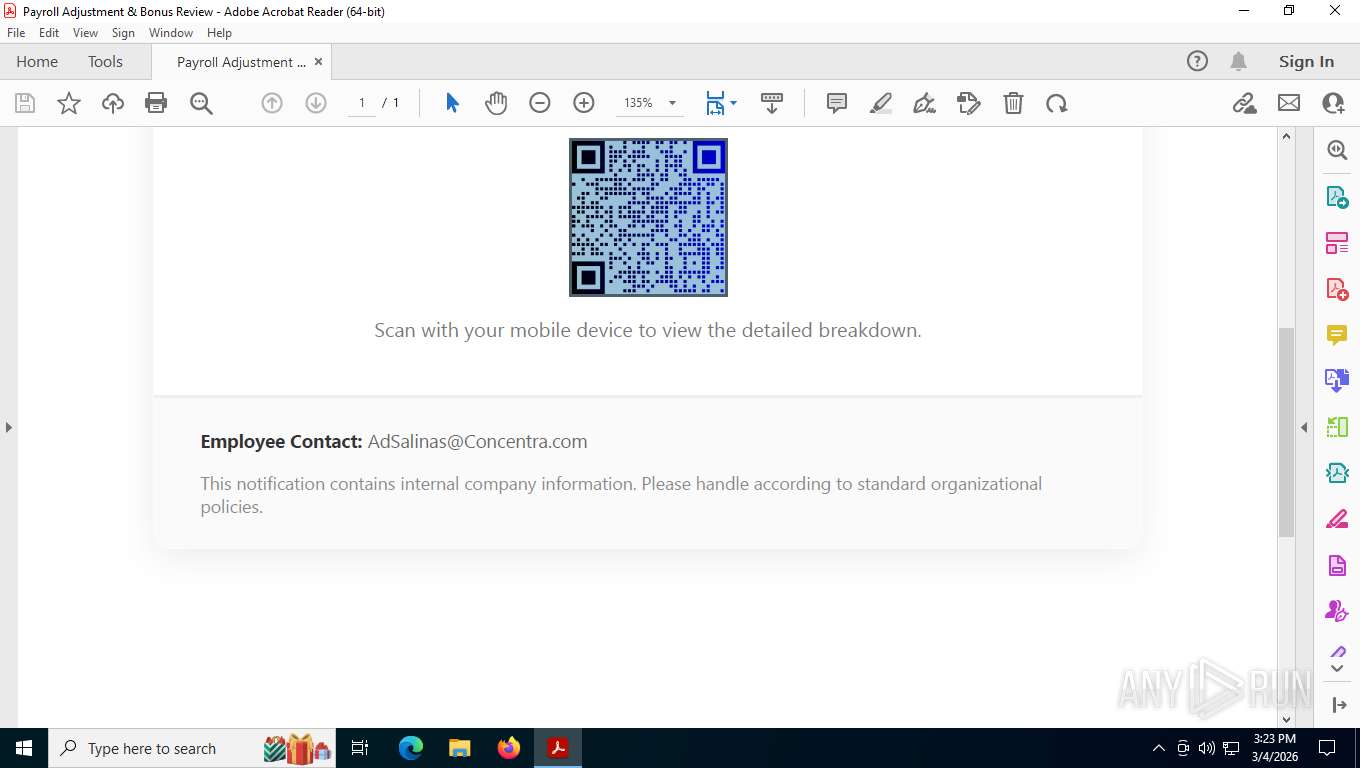Expand the left navigation pane
The width and height of the screenshot is (1360, 768).
pos(8,427)
